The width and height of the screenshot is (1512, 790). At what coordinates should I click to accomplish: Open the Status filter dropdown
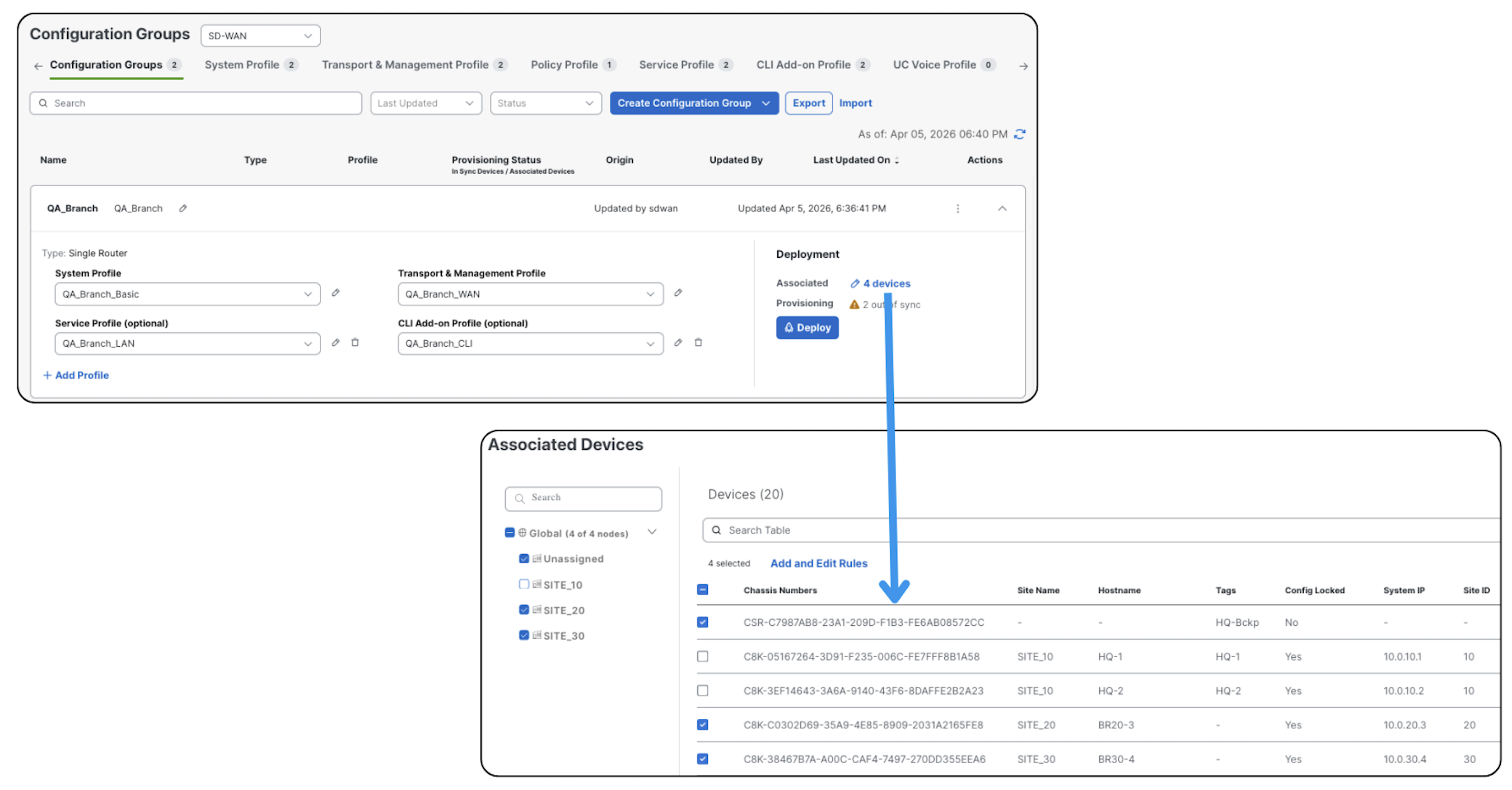point(545,103)
